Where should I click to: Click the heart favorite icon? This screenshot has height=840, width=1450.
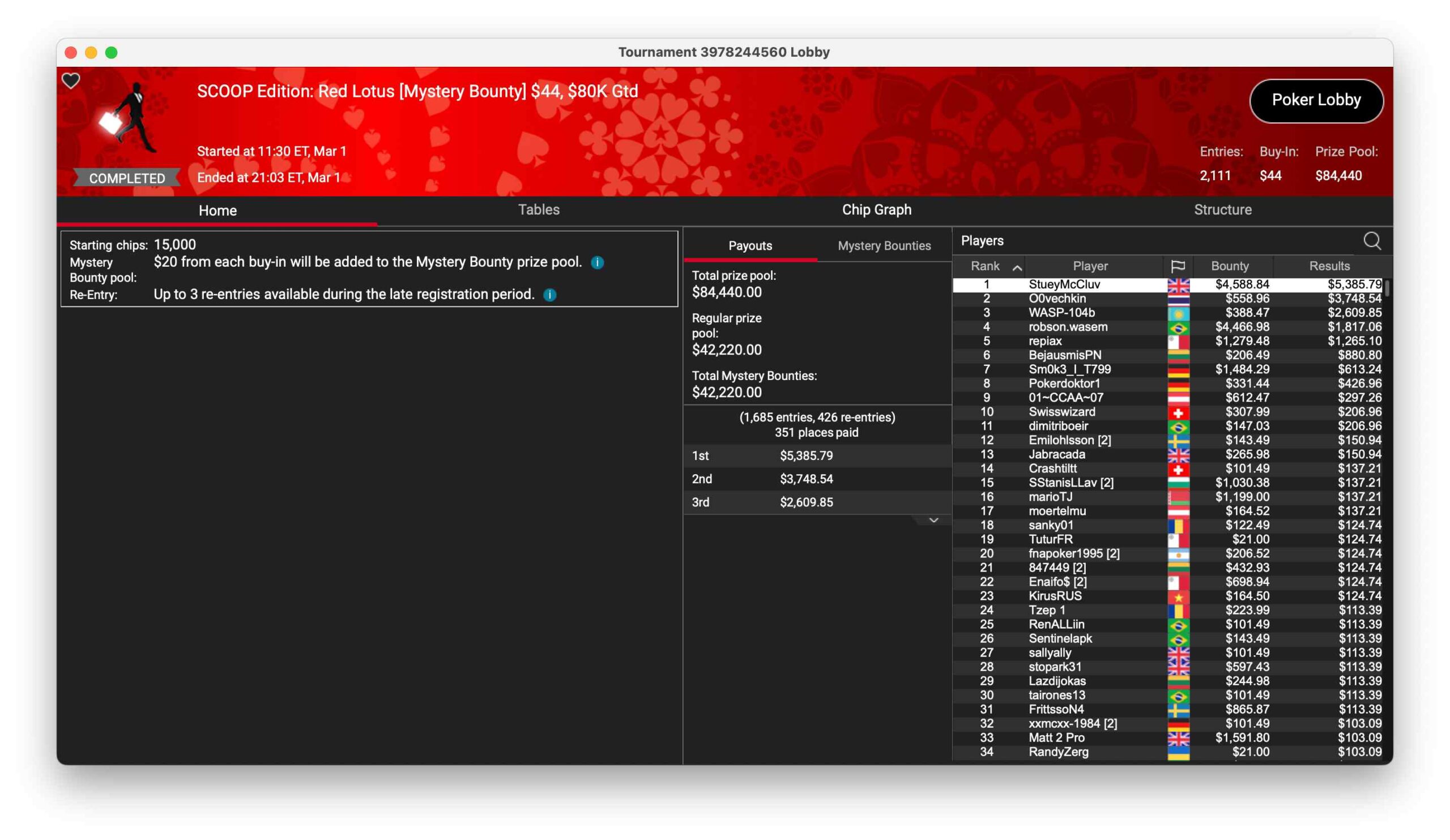pyautogui.click(x=71, y=80)
